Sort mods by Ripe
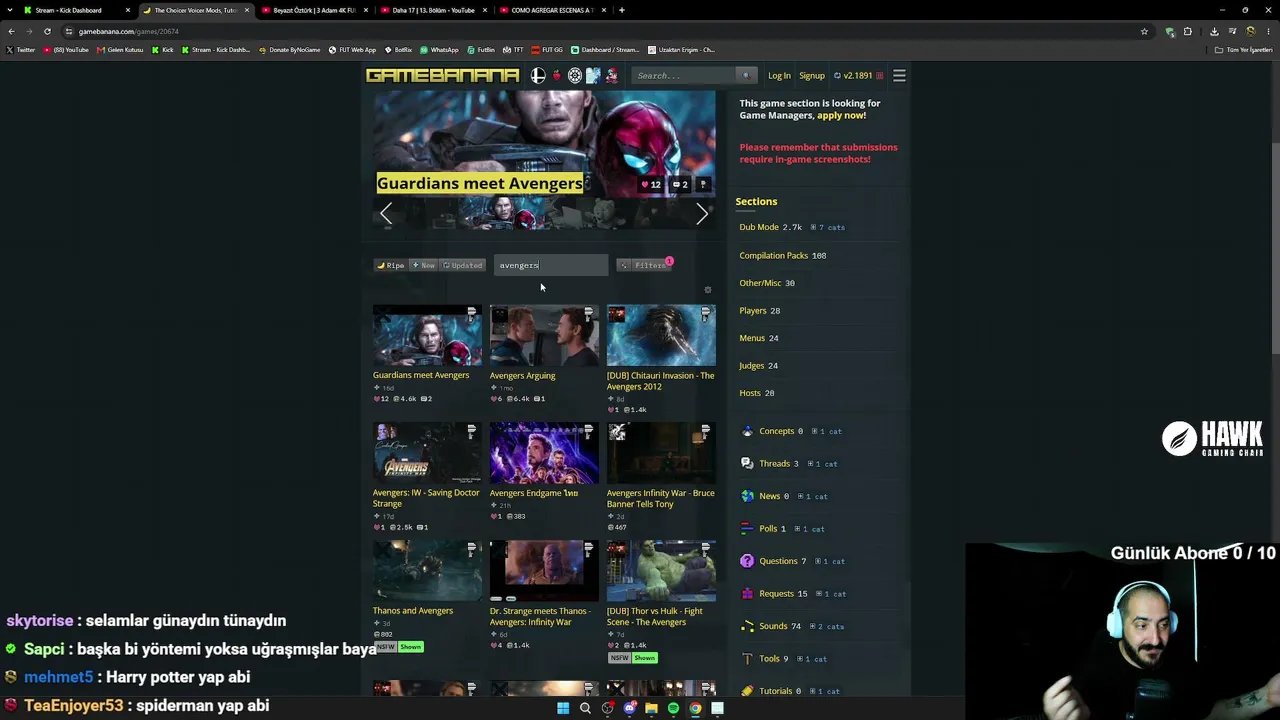 point(391,265)
